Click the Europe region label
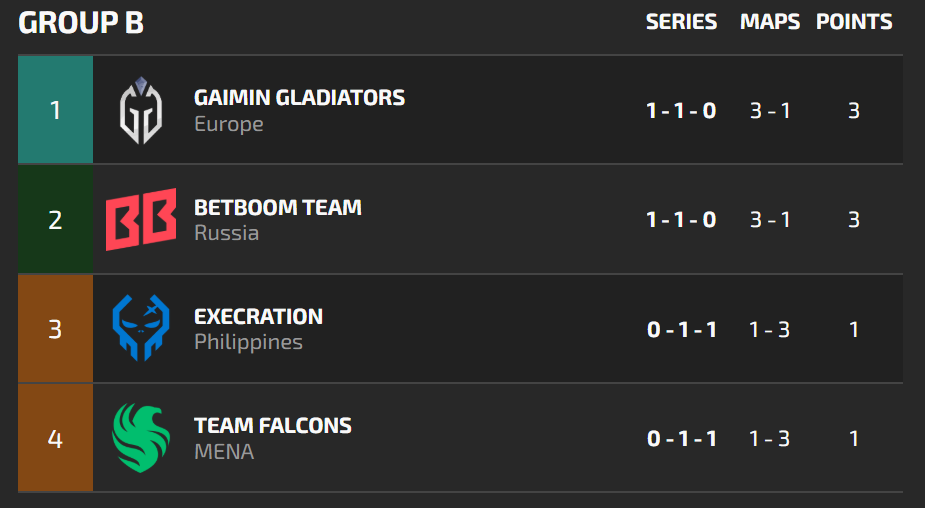 (x=229, y=125)
